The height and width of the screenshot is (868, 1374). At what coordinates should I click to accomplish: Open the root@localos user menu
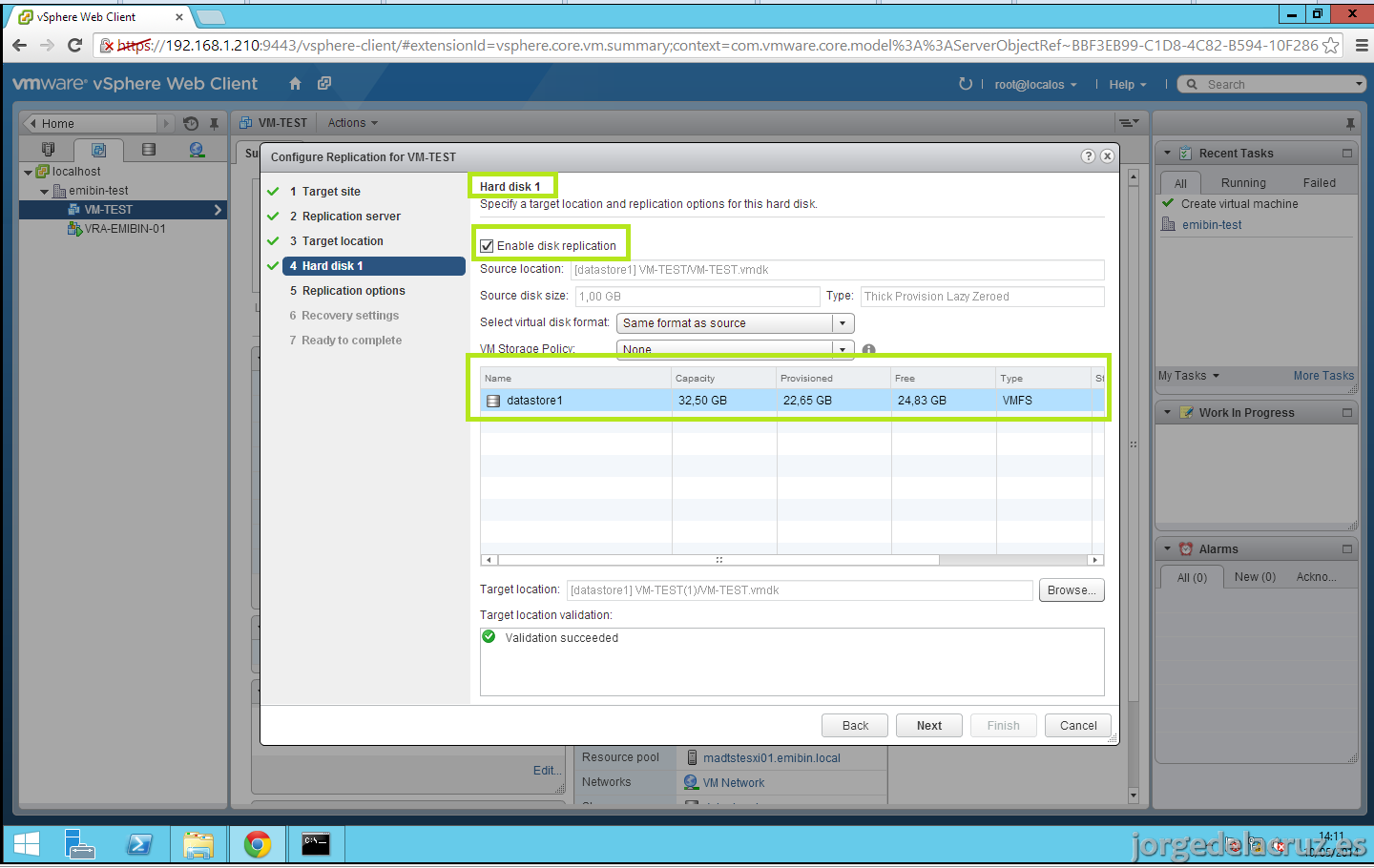(x=1035, y=84)
